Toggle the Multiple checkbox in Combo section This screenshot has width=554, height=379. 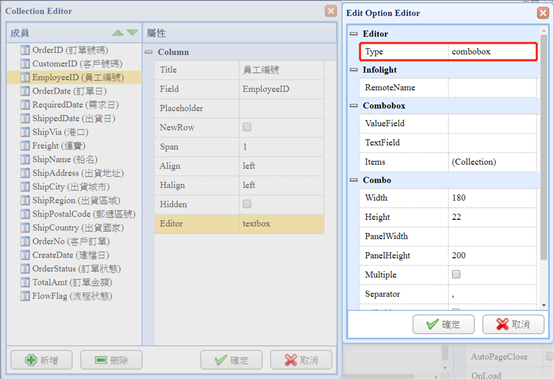pos(456,274)
